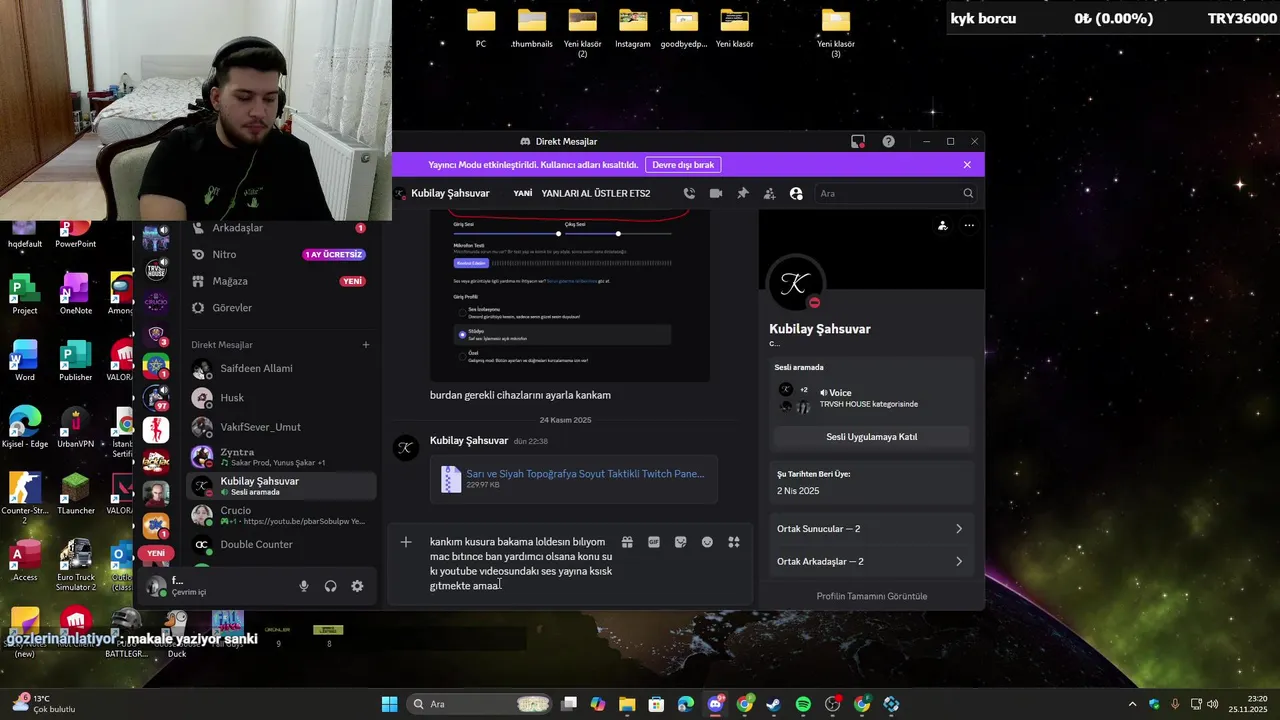This screenshot has width=1280, height=720.
Task: Open Discord from the taskbar
Action: tap(716, 704)
